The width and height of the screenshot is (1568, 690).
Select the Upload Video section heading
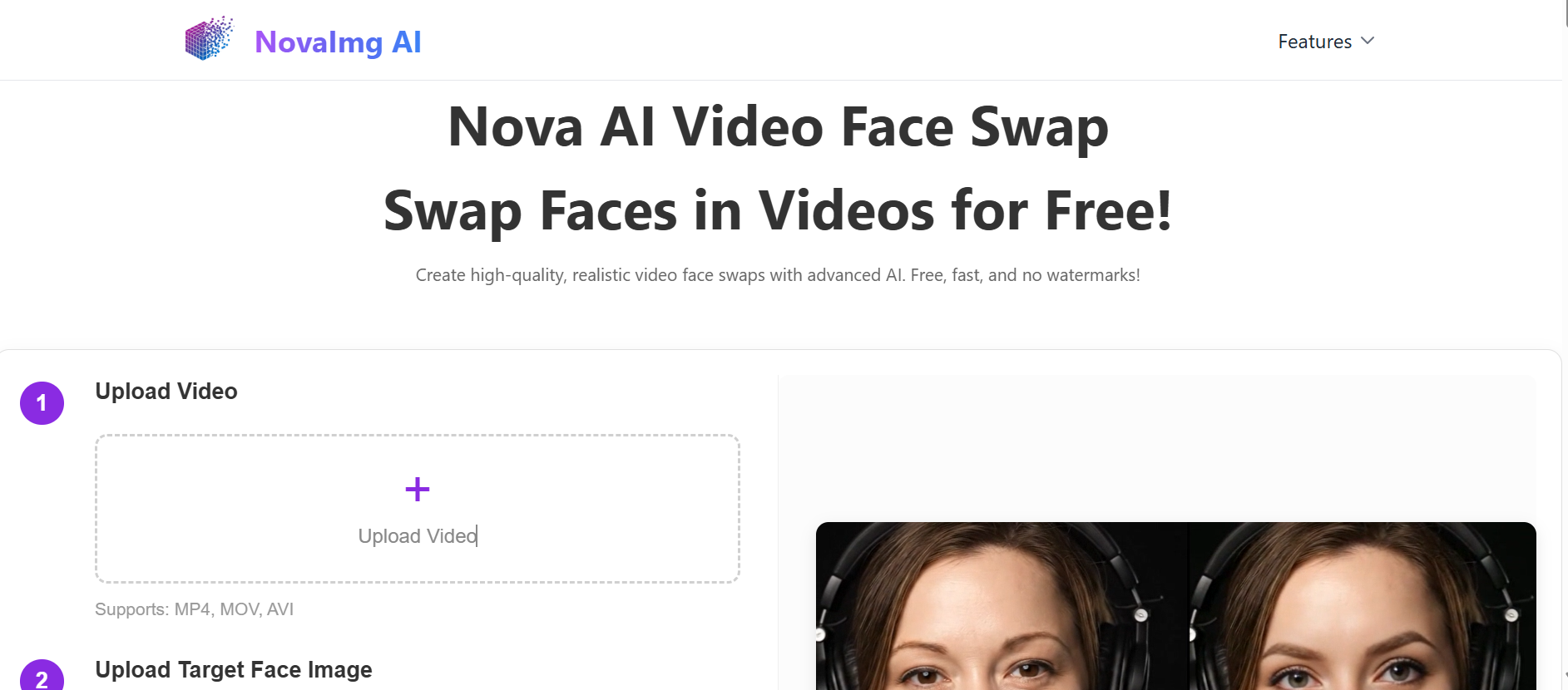166,391
